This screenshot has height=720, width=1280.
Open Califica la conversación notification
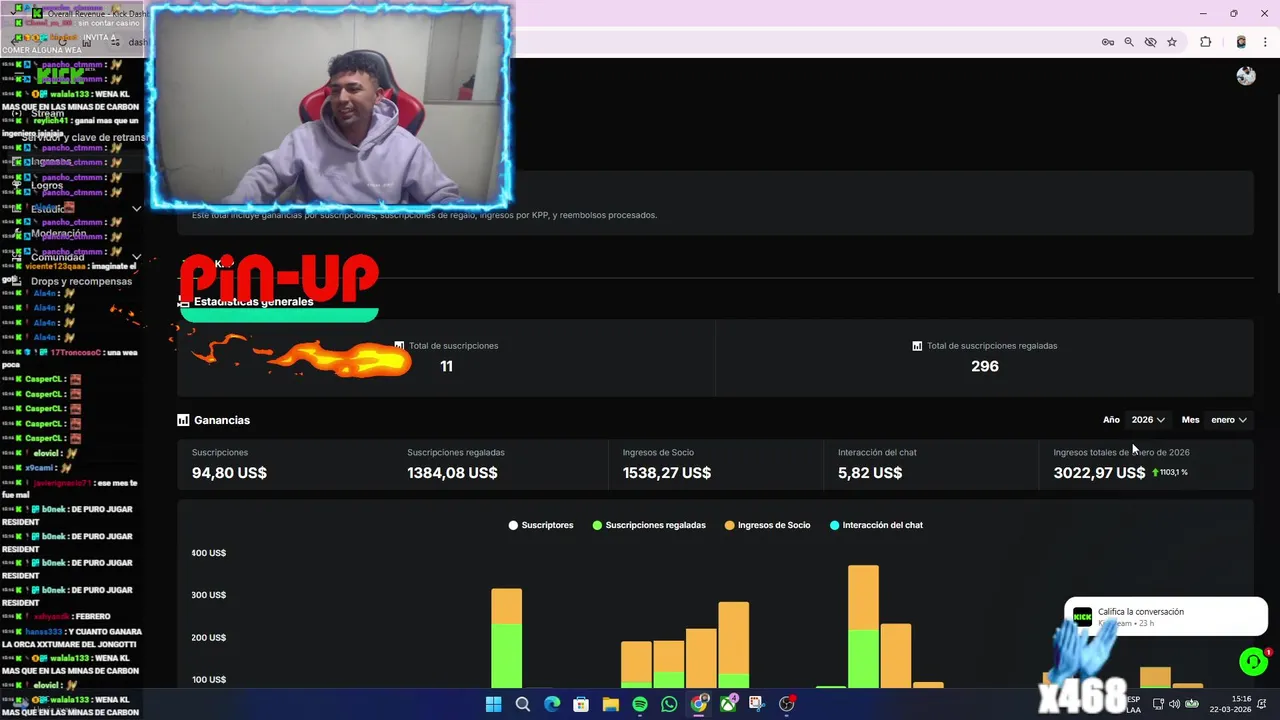click(1166, 617)
